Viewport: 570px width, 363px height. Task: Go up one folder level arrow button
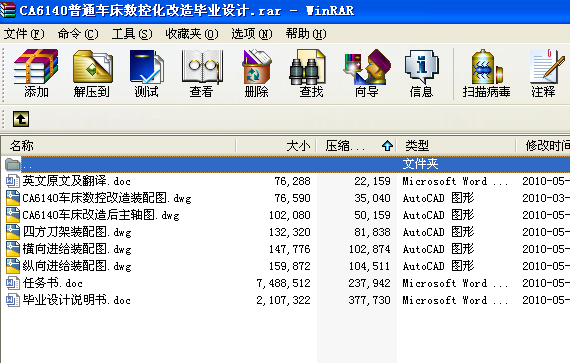pyautogui.click(x=21, y=119)
